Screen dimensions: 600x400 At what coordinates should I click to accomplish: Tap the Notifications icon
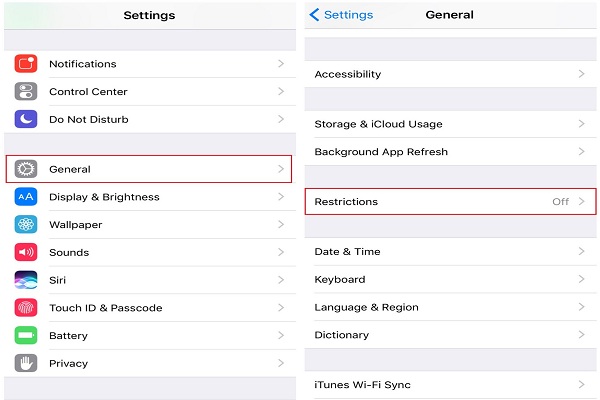[26, 64]
